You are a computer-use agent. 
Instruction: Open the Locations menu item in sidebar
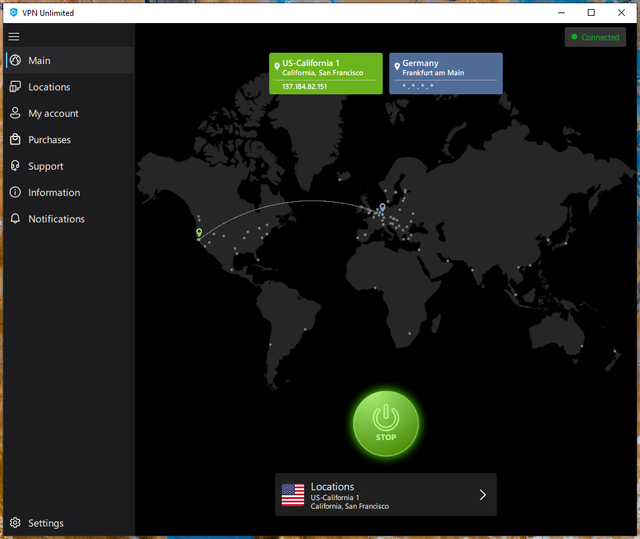pyautogui.click(x=69, y=87)
